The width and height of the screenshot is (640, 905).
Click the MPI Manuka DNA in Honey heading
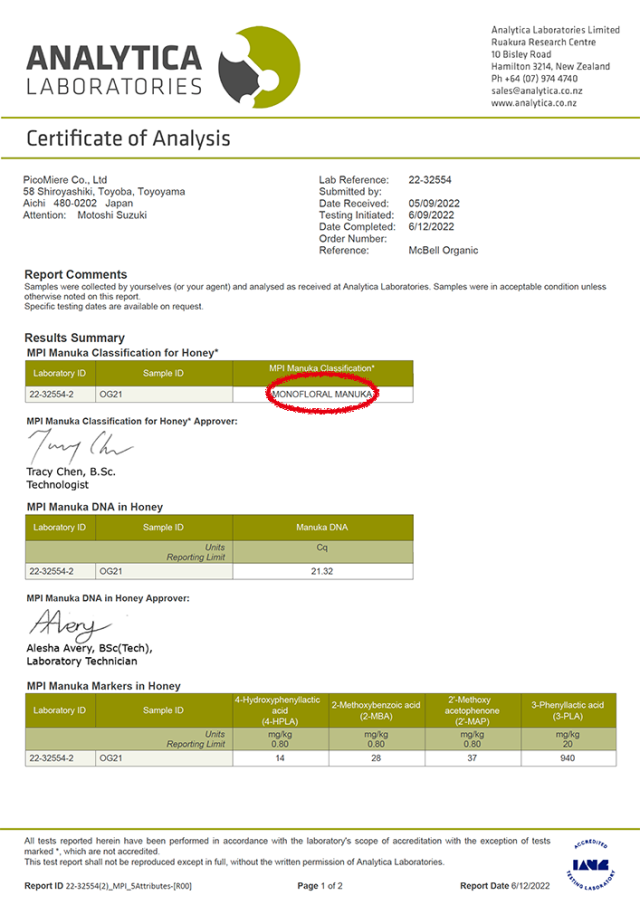click(x=95, y=507)
